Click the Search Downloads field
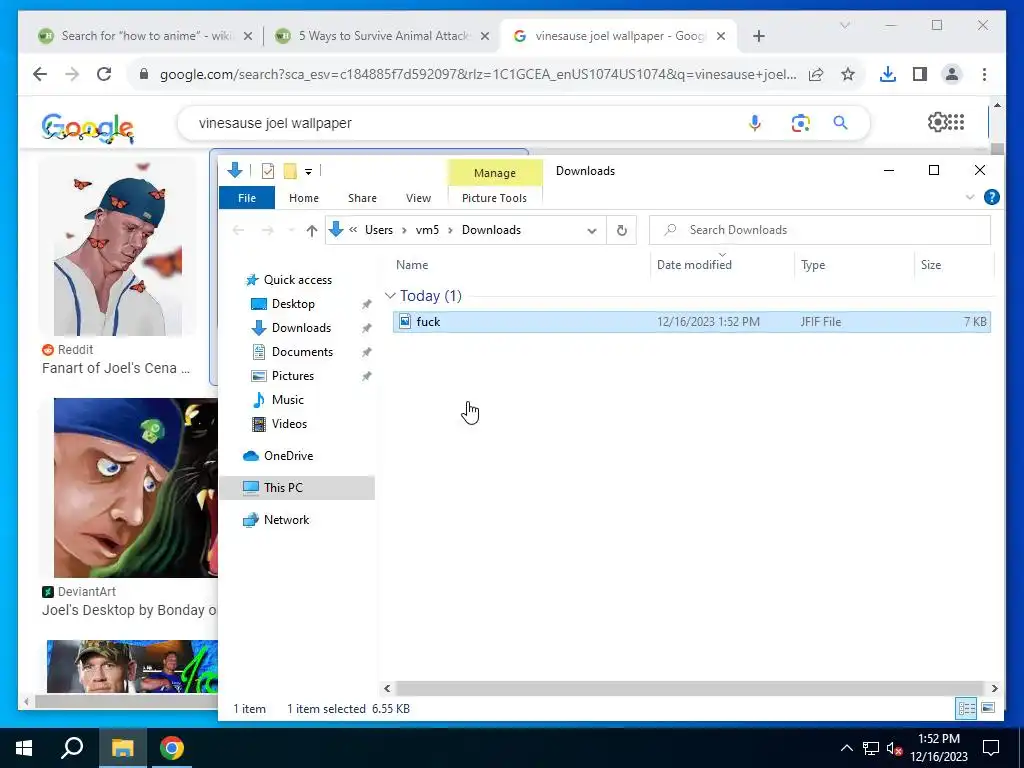This screenshot has width=1024, height=768. click(820, 230)
